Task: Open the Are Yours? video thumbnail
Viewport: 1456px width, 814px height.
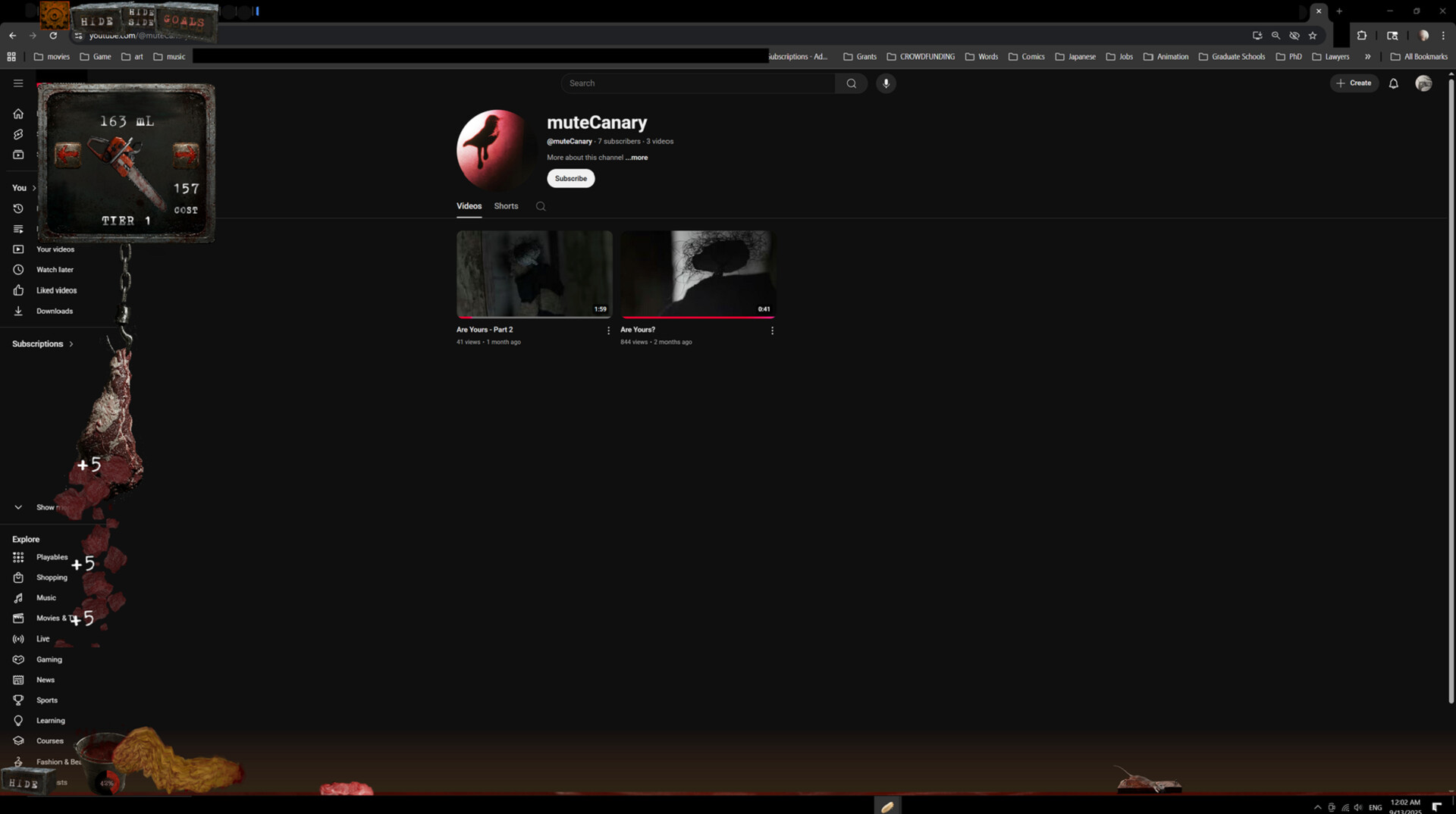Action: (x=697, y=274)
